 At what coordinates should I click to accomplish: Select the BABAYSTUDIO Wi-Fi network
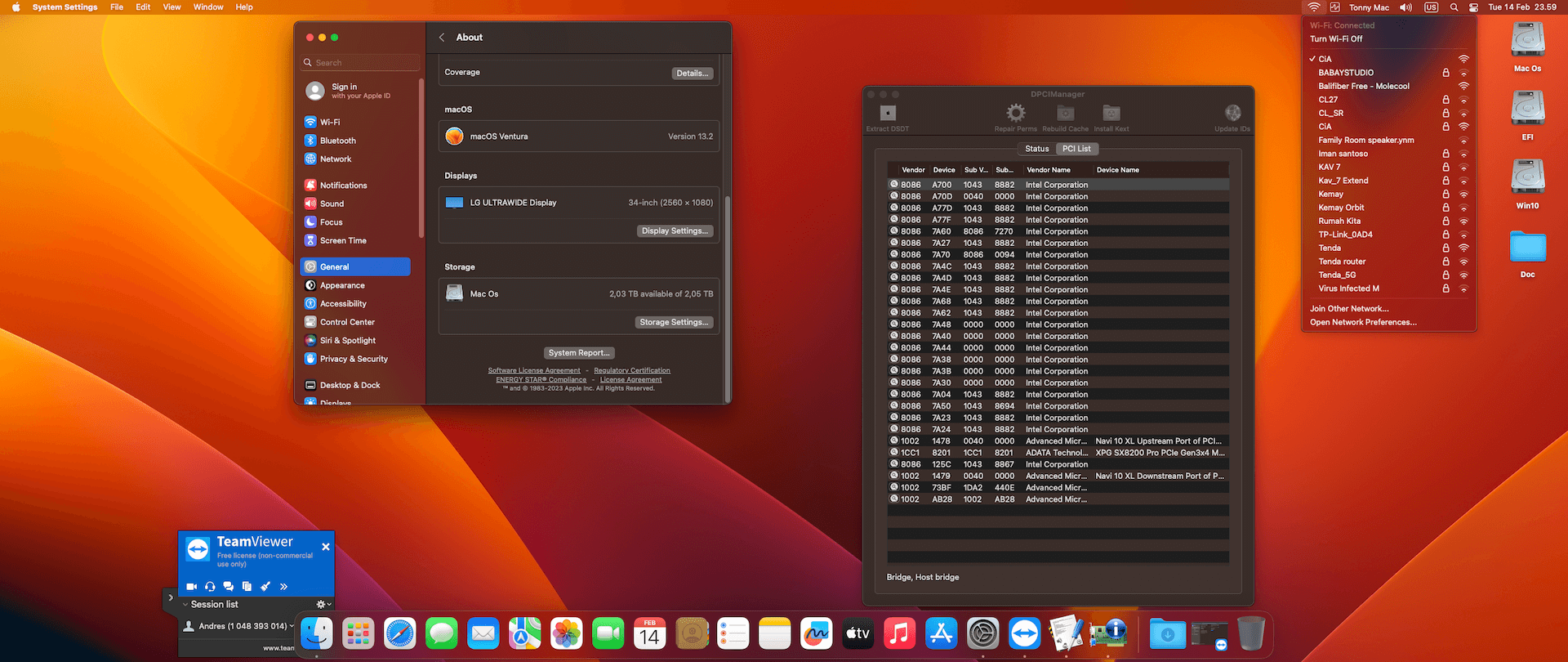tap(1346, 73)
